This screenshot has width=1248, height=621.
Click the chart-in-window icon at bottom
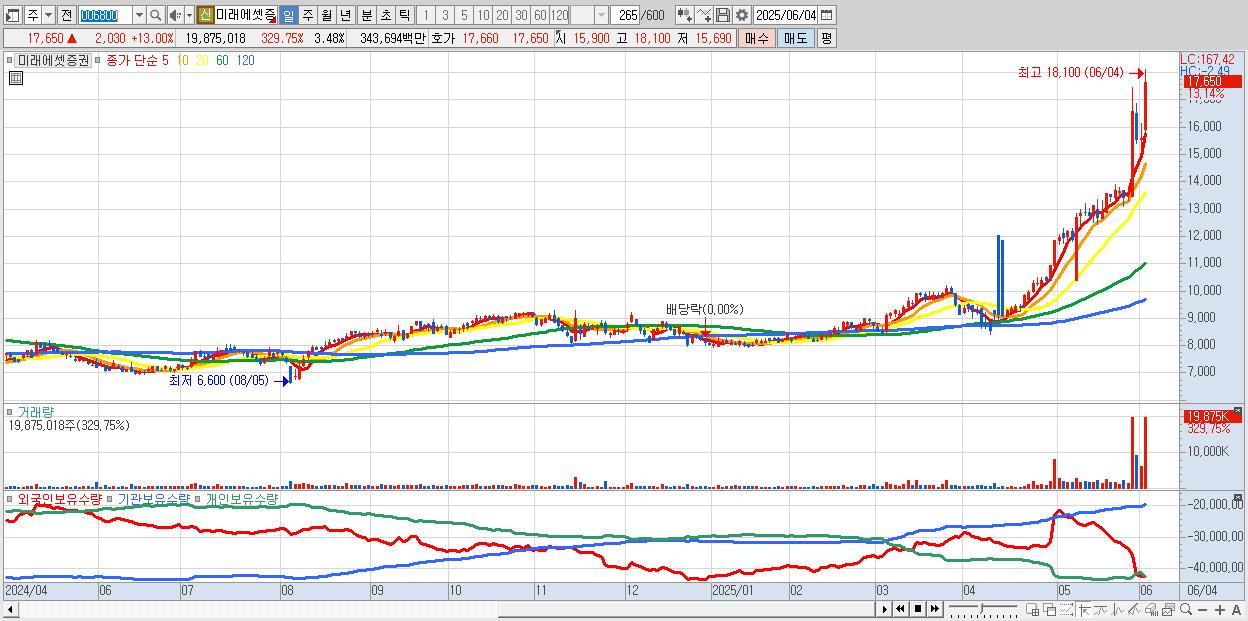(1169, 610)
